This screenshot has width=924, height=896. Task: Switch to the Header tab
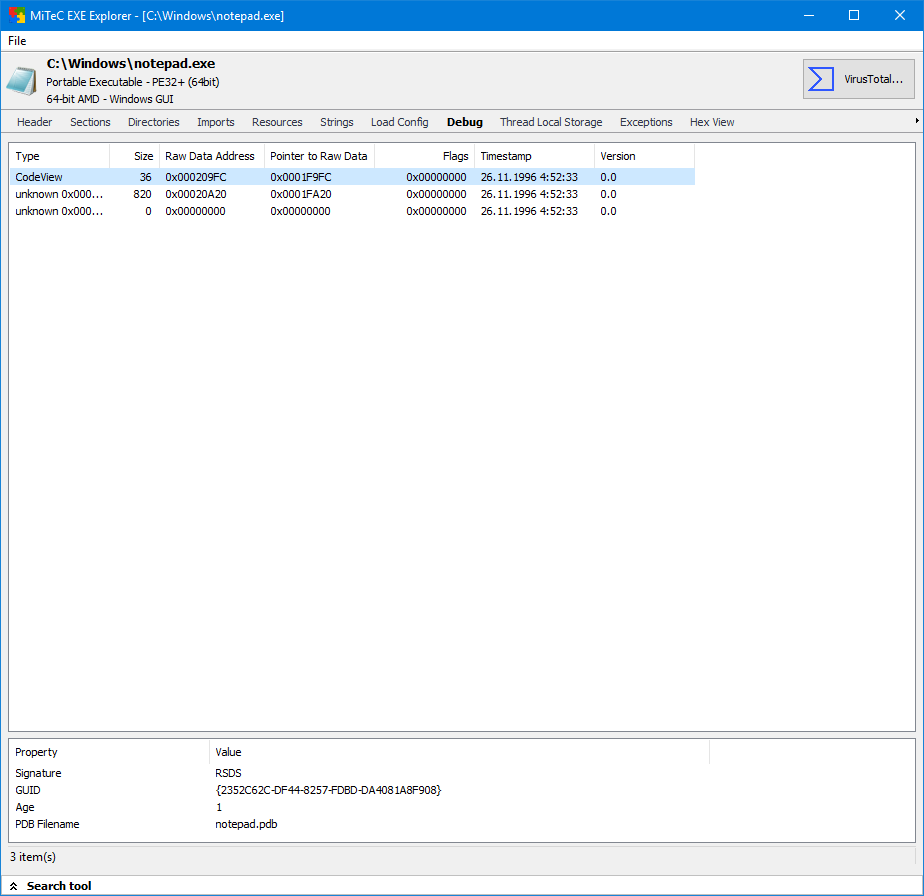click(x=34, y=122)
